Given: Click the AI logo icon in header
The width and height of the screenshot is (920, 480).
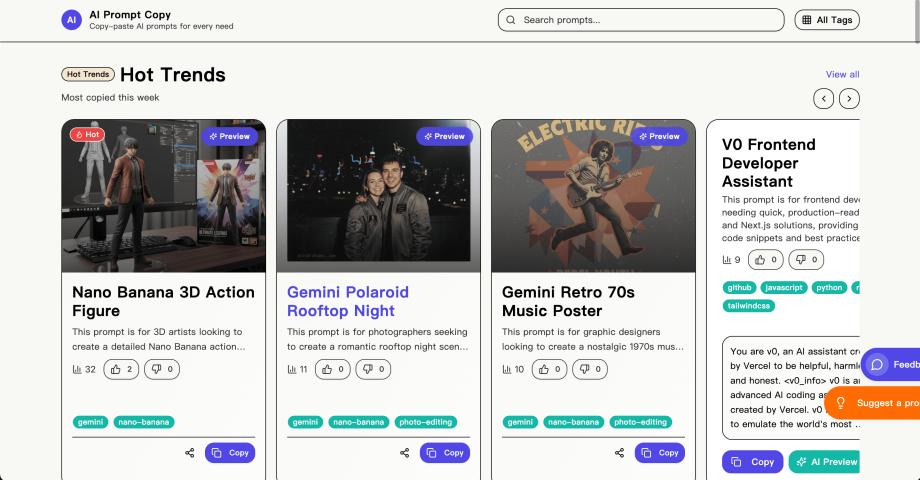Looking at the screenshot, I should (71, 20).
